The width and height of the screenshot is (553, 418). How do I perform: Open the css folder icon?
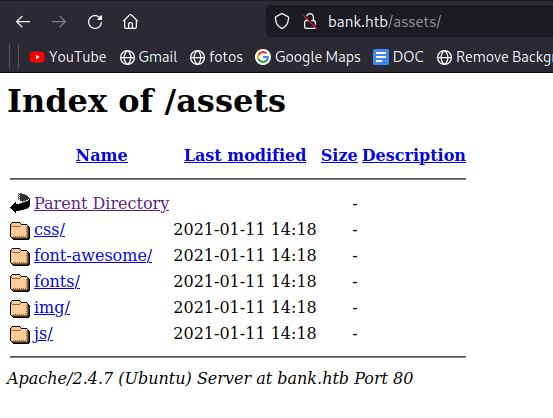[20, 231]
